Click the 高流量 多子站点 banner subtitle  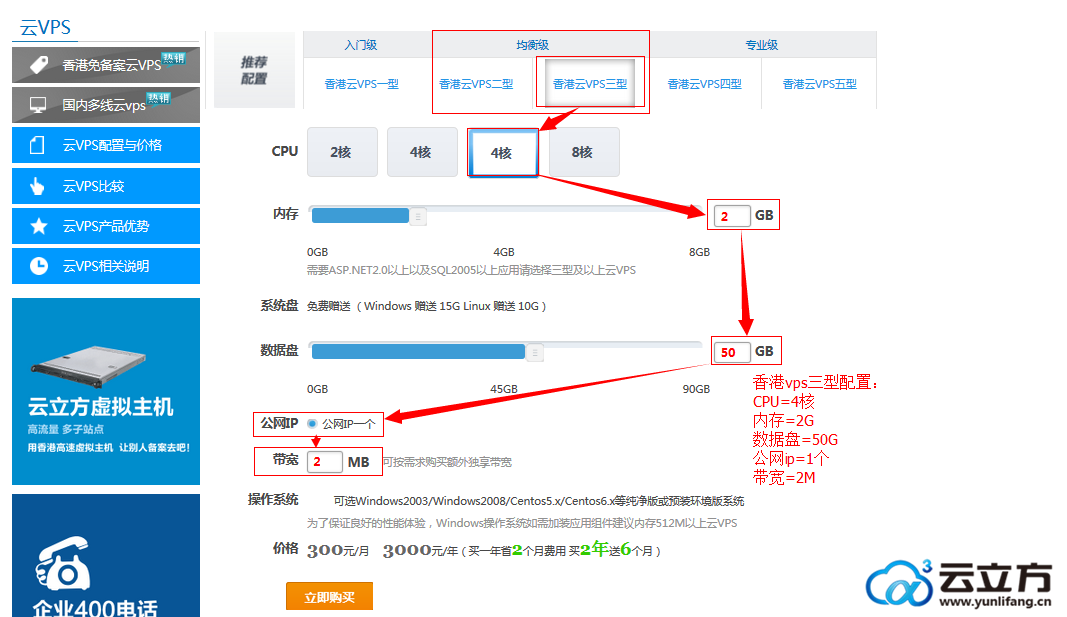tap(66, 429)
